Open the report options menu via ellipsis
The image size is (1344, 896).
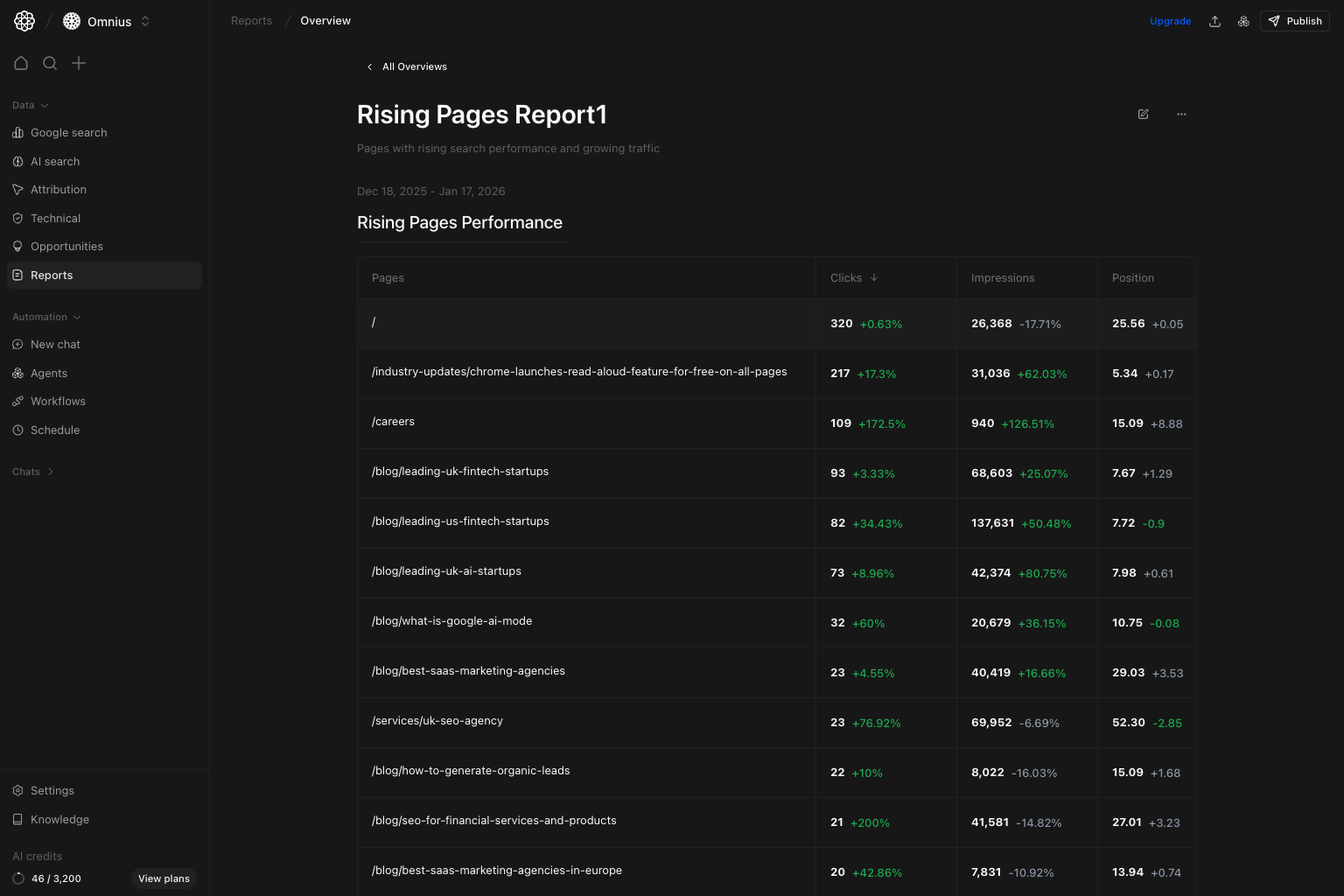click(1181, 114)
